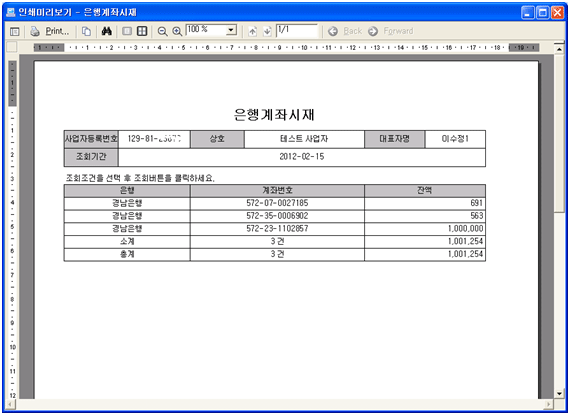Click the 잔액 column header
Screen dimensions: 570x415
click(425, 190)
